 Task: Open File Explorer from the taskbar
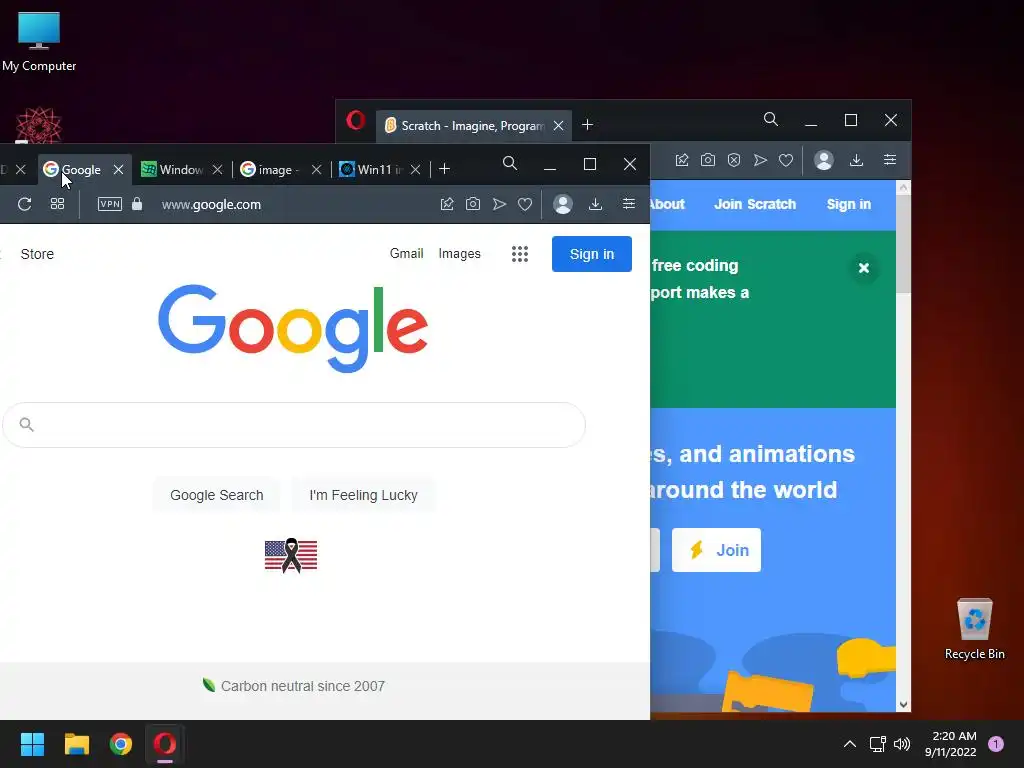[77, 744]
